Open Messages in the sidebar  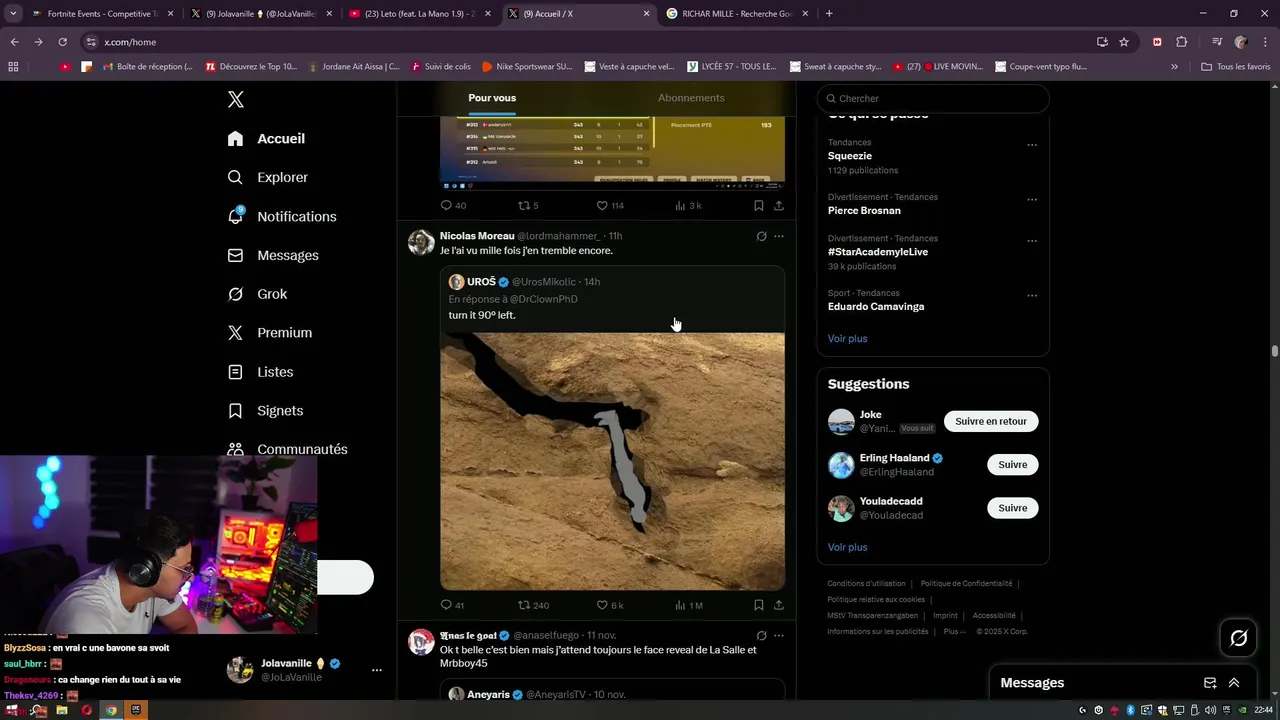[273, 255]
